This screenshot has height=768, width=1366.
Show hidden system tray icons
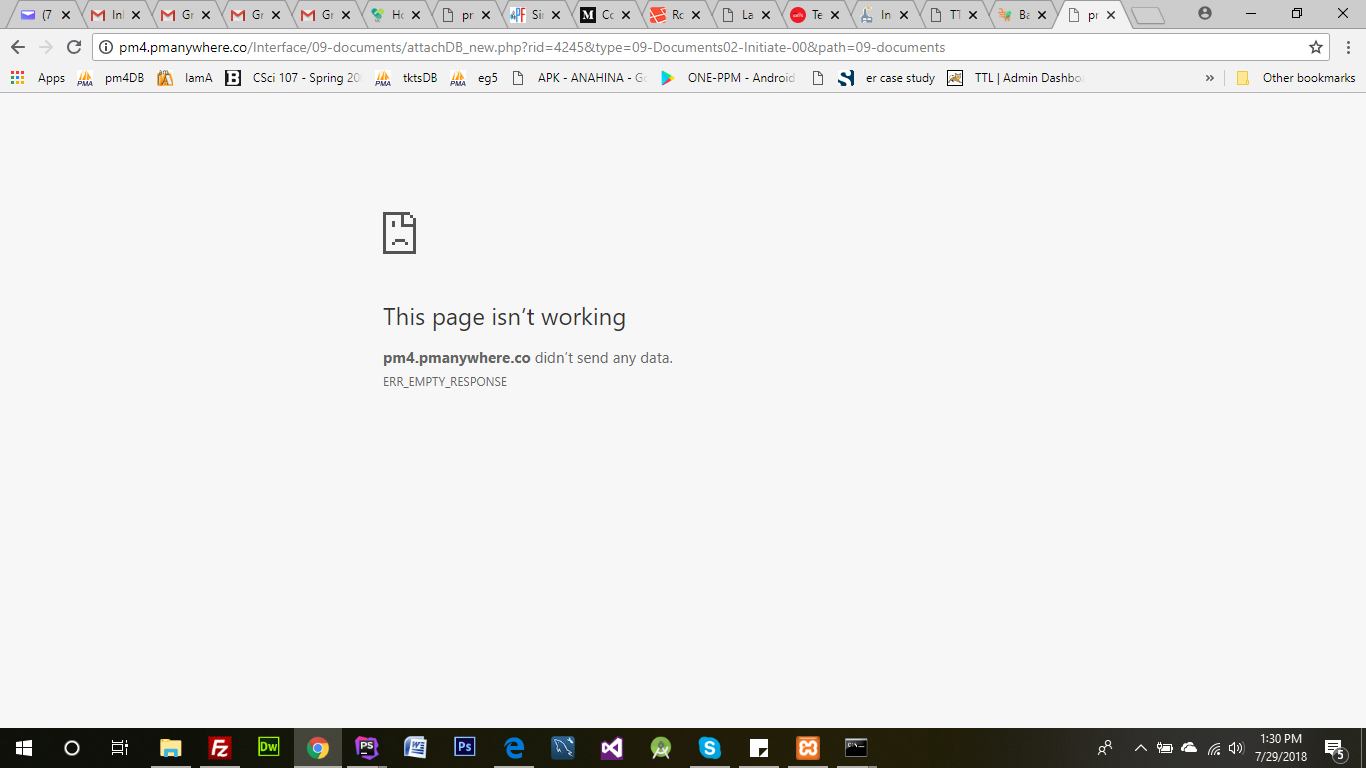pyautogui.click(x=1140, y=748)
